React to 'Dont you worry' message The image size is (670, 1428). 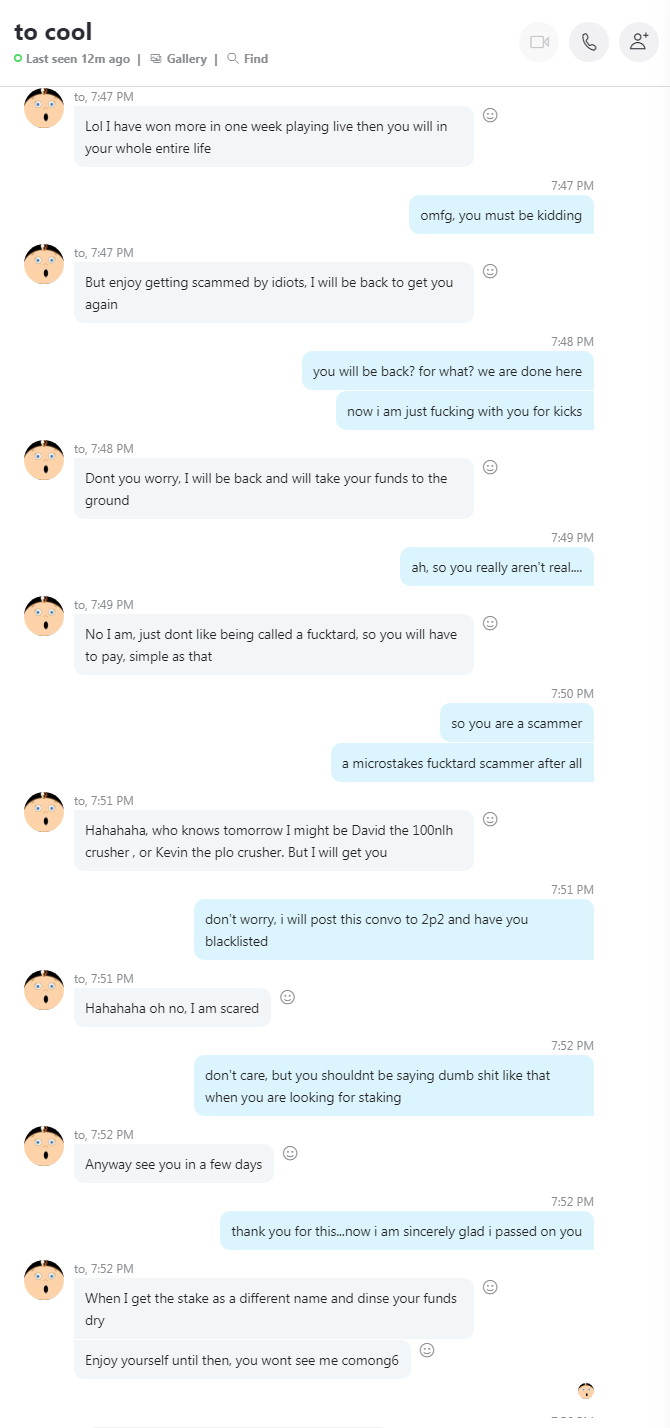[490, 467]
